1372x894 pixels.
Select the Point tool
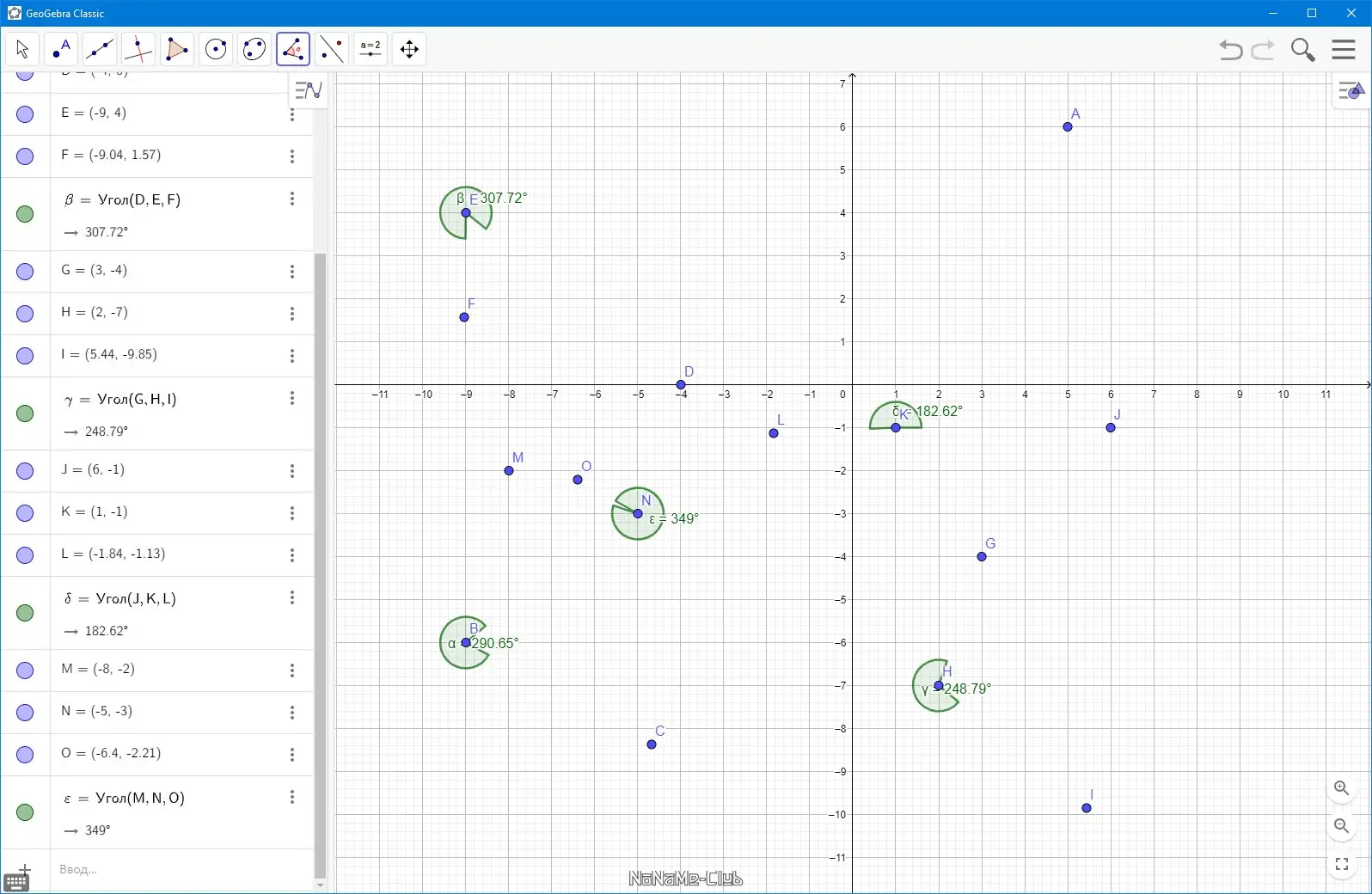point(61,49)
